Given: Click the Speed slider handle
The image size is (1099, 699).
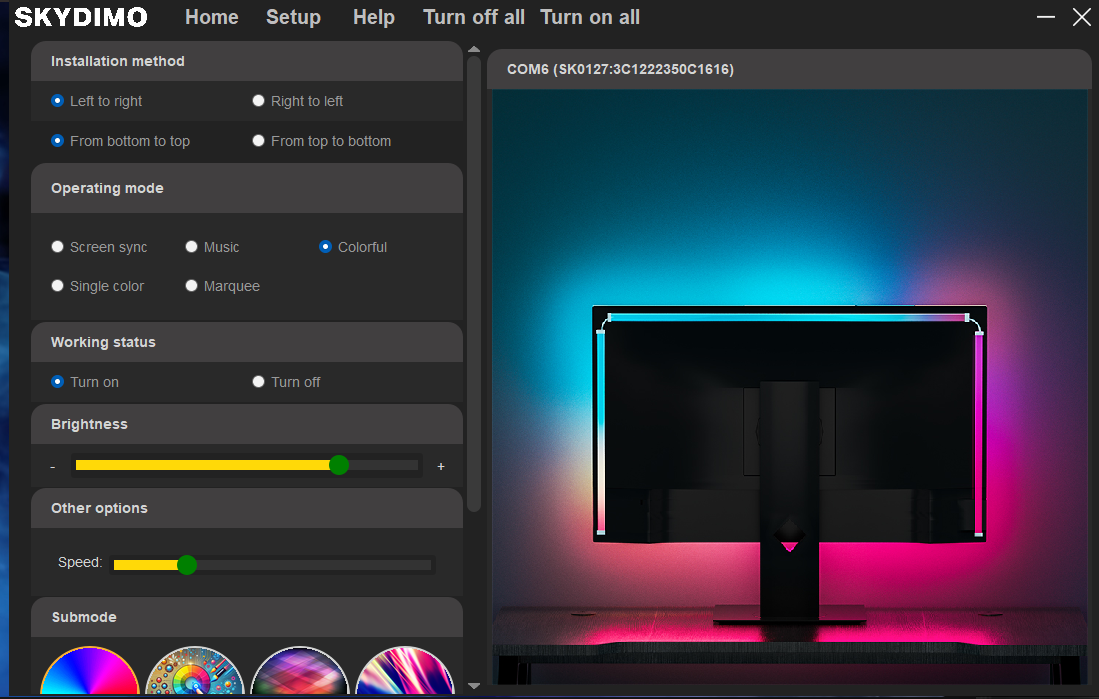Looking at the screenshot, I should point(187,564).
